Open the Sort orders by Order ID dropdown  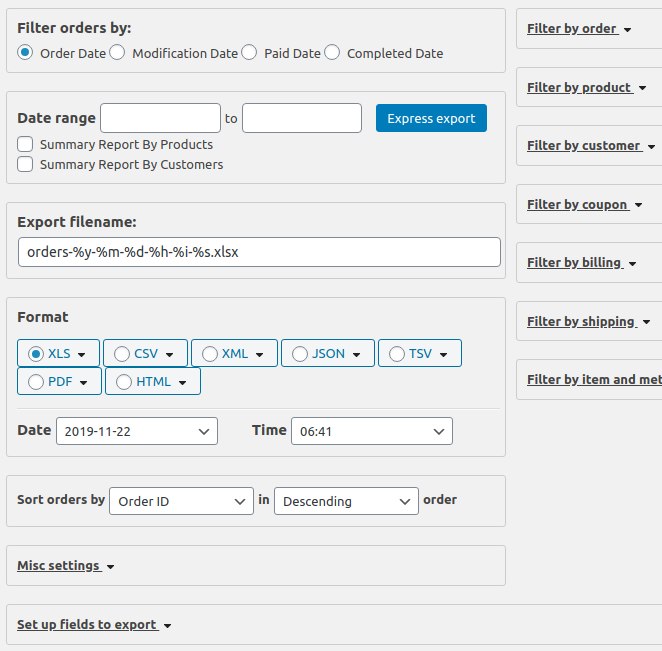coord(181,501)
